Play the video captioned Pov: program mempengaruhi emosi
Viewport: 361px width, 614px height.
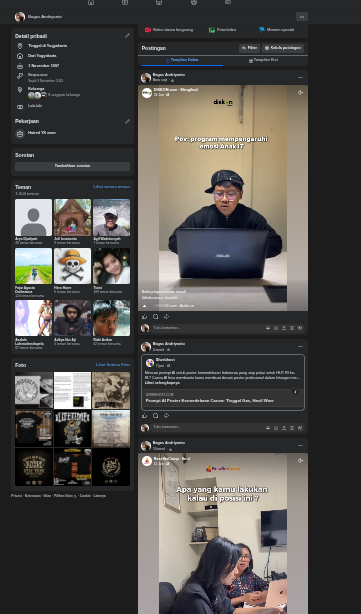[223, 198]
